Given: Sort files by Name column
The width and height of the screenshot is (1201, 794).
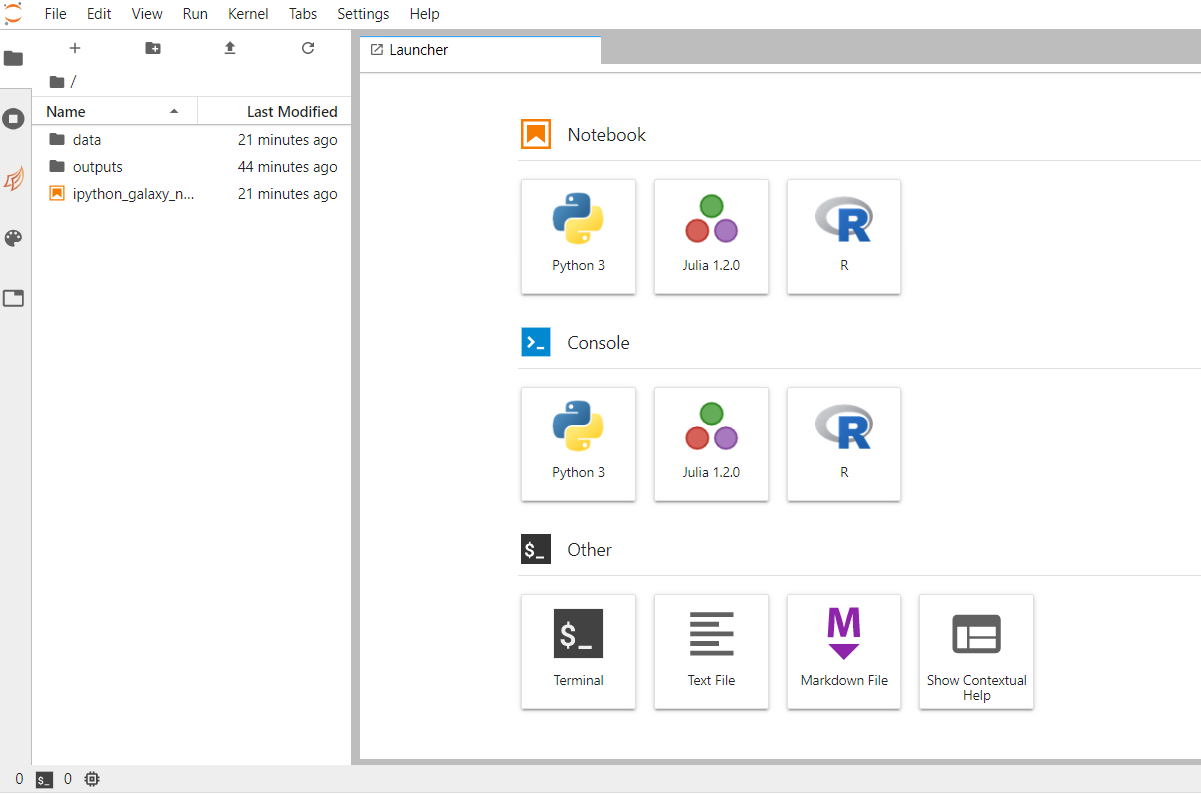Looking at the screenshot, I should pyautogui.click(x=114, y=112).
